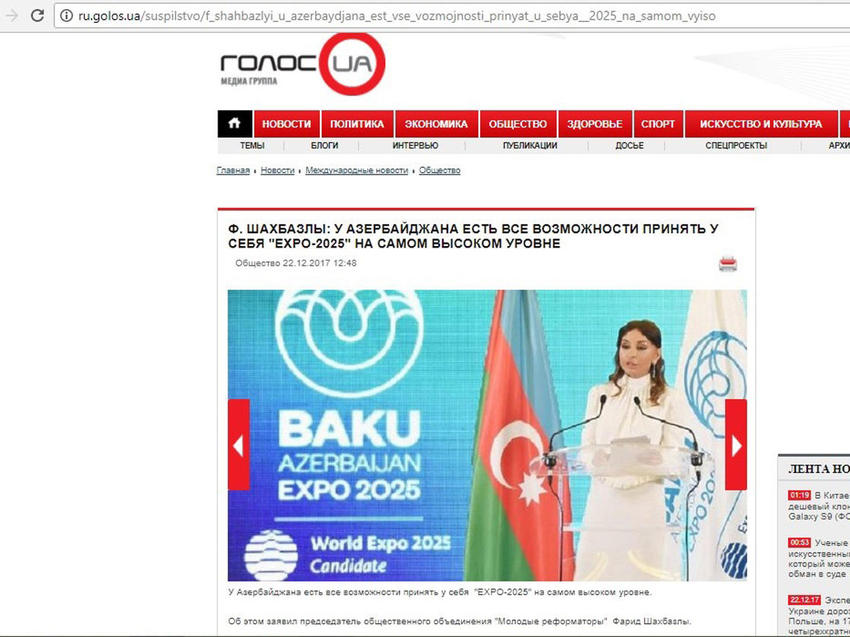Viewport: 850px width, 637px height.
Task: Open the Политика menu section
Action: tap(357, 124)
